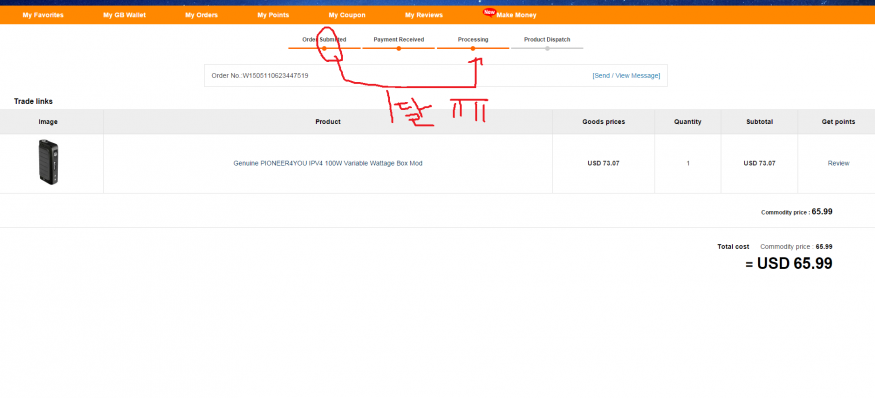
Task: Go to My Reviews
Action: [424, 15]
